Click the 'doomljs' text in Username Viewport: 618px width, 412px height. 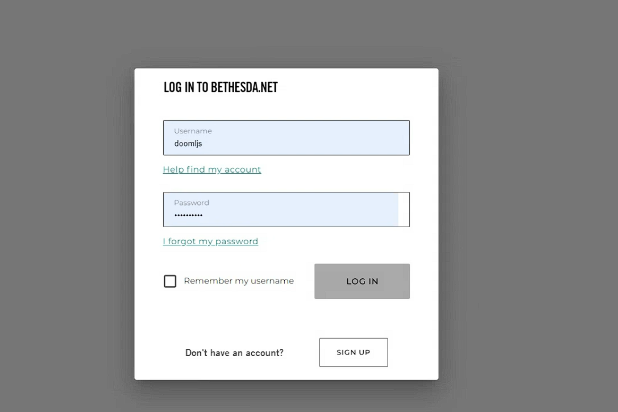coord(188,144)
